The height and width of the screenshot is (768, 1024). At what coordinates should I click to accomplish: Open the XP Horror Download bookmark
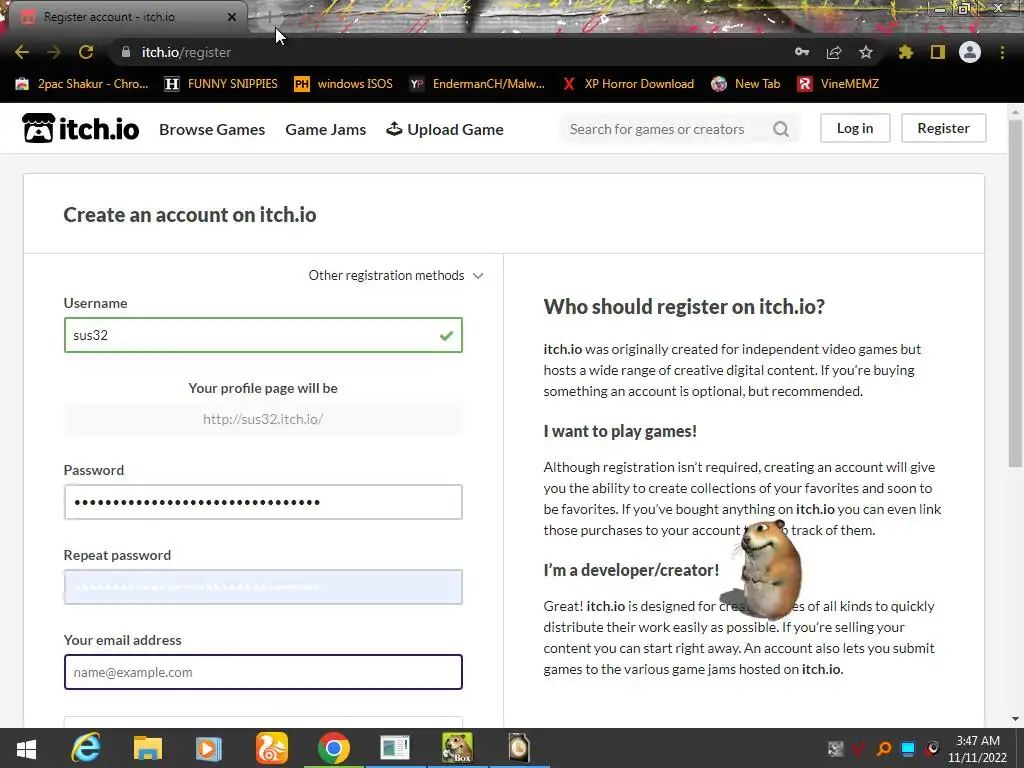[x=628, y=84]
